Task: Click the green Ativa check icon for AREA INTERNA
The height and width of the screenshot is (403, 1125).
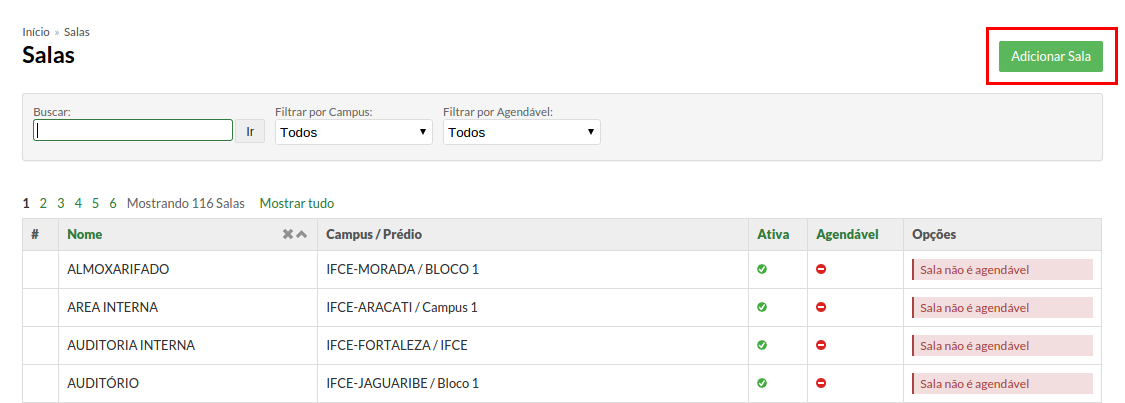Action: pyautogui.click(x=762, y=307)
